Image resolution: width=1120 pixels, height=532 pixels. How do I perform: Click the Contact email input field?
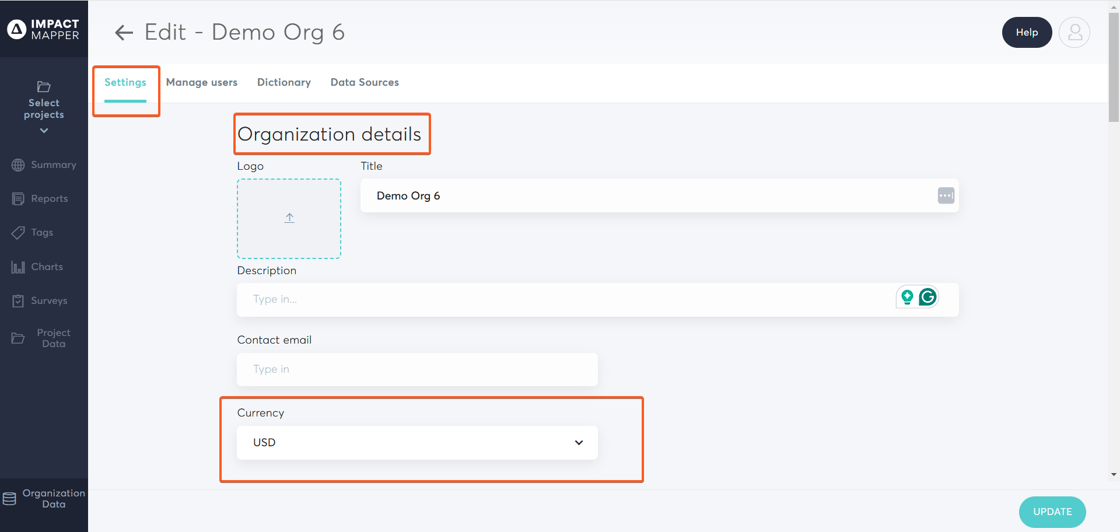(417, 370)
